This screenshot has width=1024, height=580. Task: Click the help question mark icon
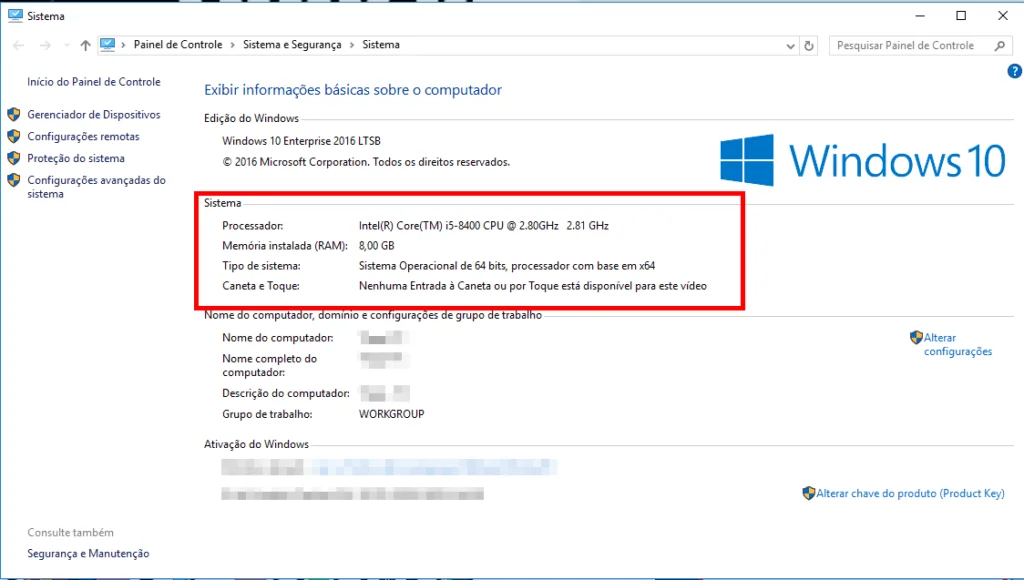[1014, 71]
